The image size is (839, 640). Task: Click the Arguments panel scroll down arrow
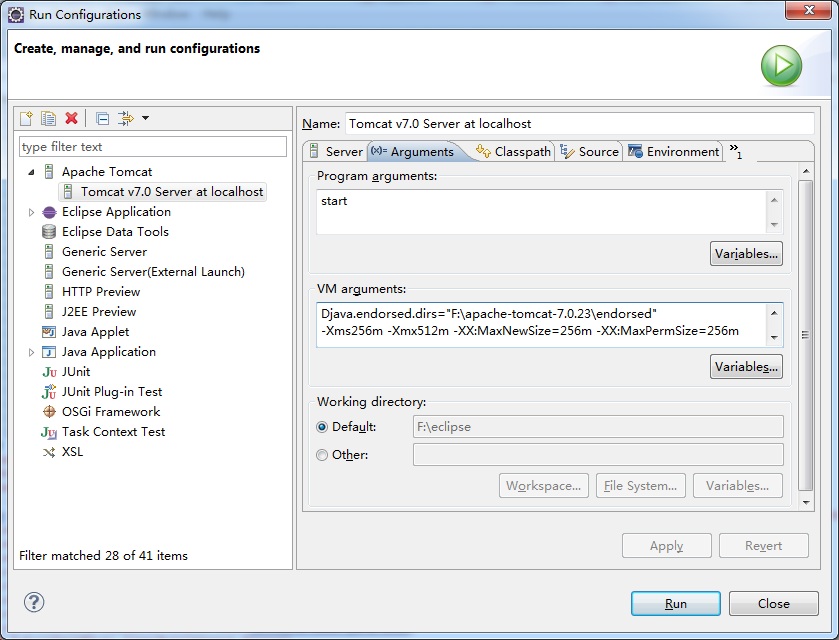[x=806, y=502]
